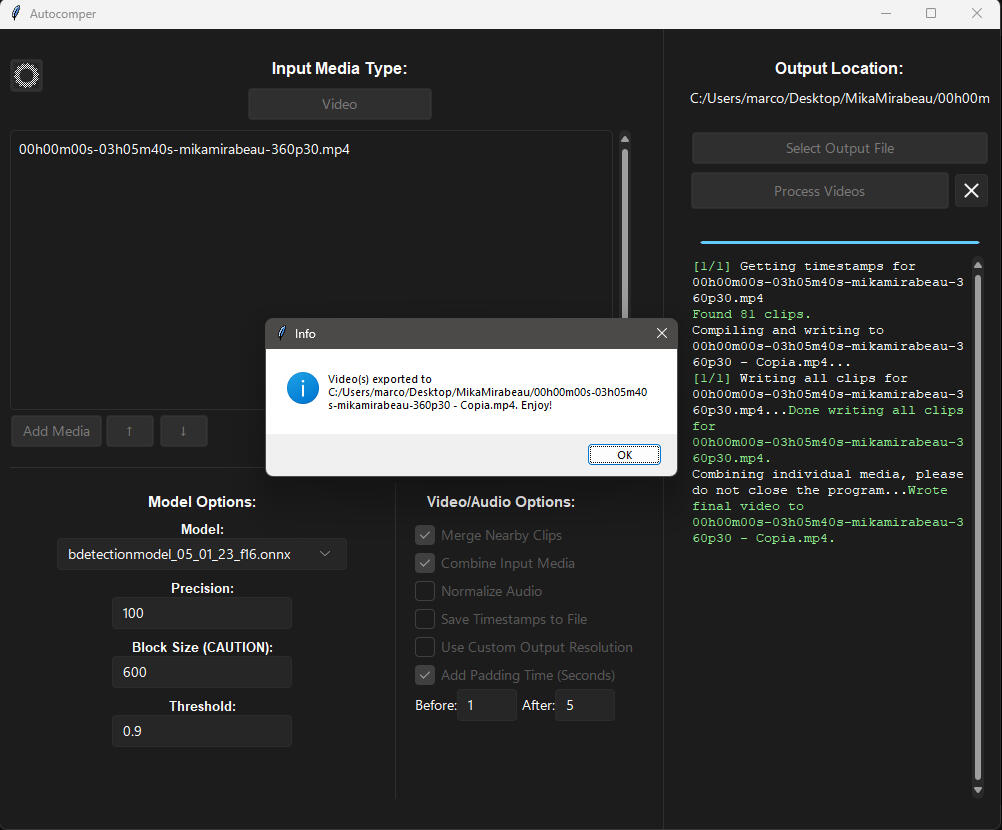
Task: Click the blue info icon in dialog
Action: coord(302,388)
